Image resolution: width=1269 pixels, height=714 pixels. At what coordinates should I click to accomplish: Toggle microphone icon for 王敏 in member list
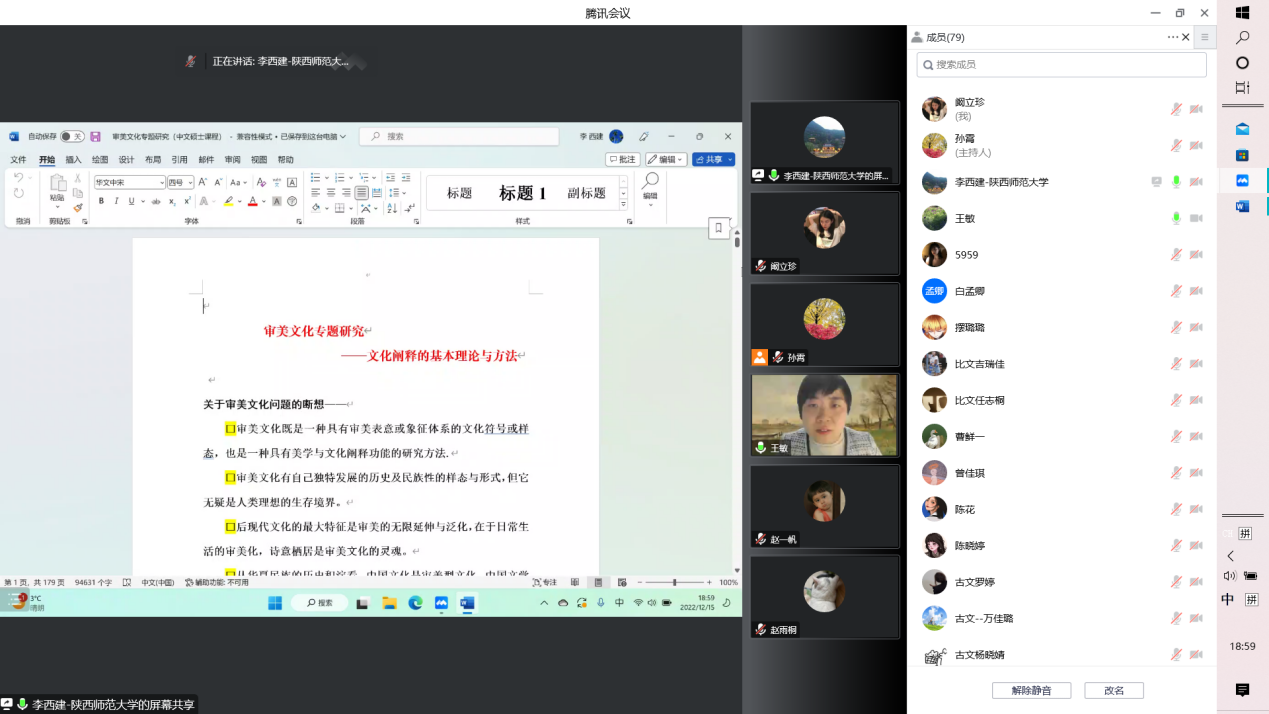point(1177,218)
